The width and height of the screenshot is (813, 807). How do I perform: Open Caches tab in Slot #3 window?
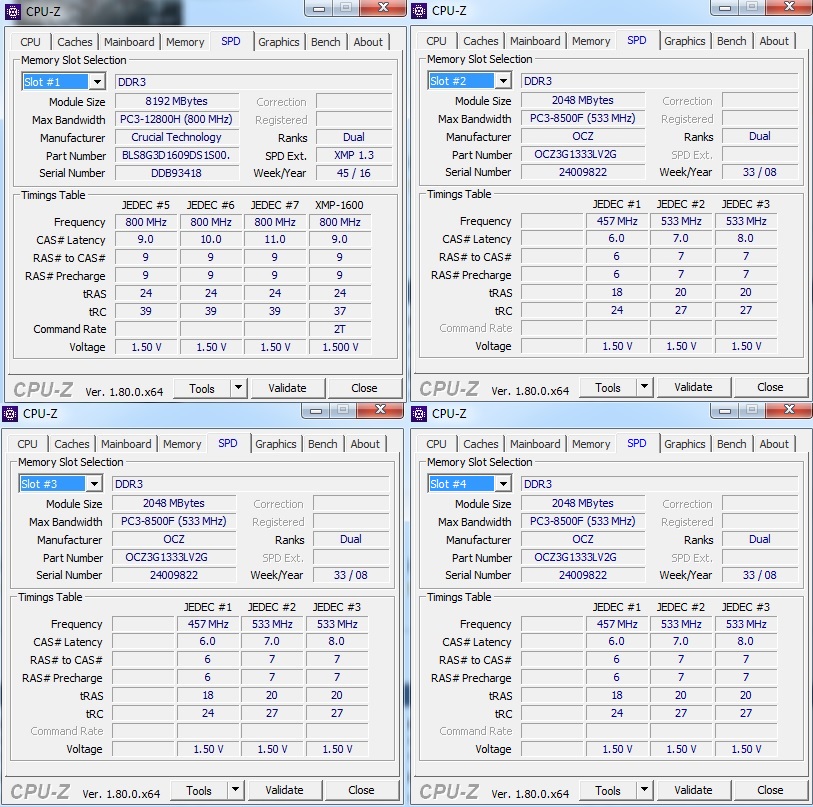pos(72,444)
